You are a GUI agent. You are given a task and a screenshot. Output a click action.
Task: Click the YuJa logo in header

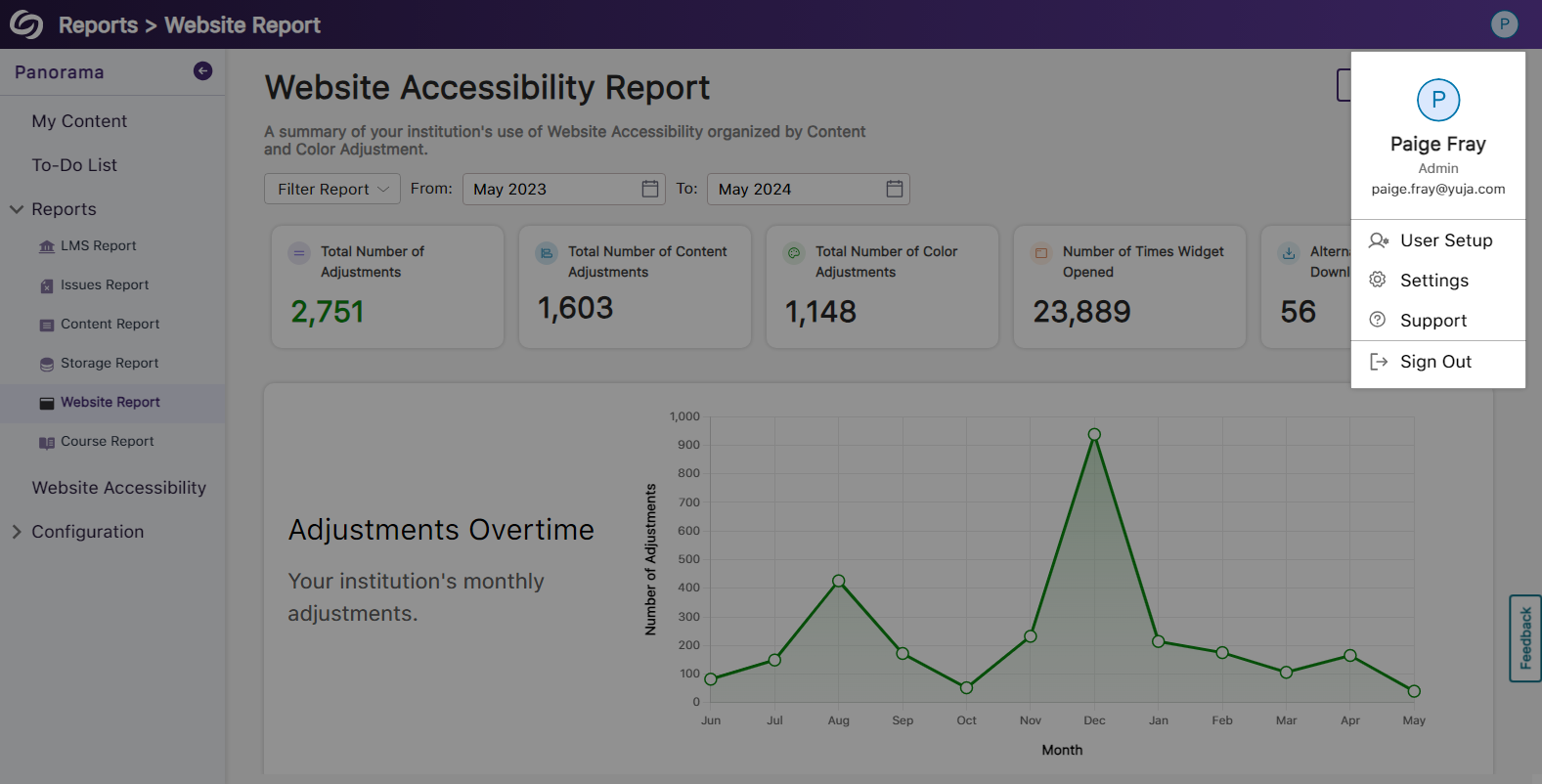(x=26, y=24)
